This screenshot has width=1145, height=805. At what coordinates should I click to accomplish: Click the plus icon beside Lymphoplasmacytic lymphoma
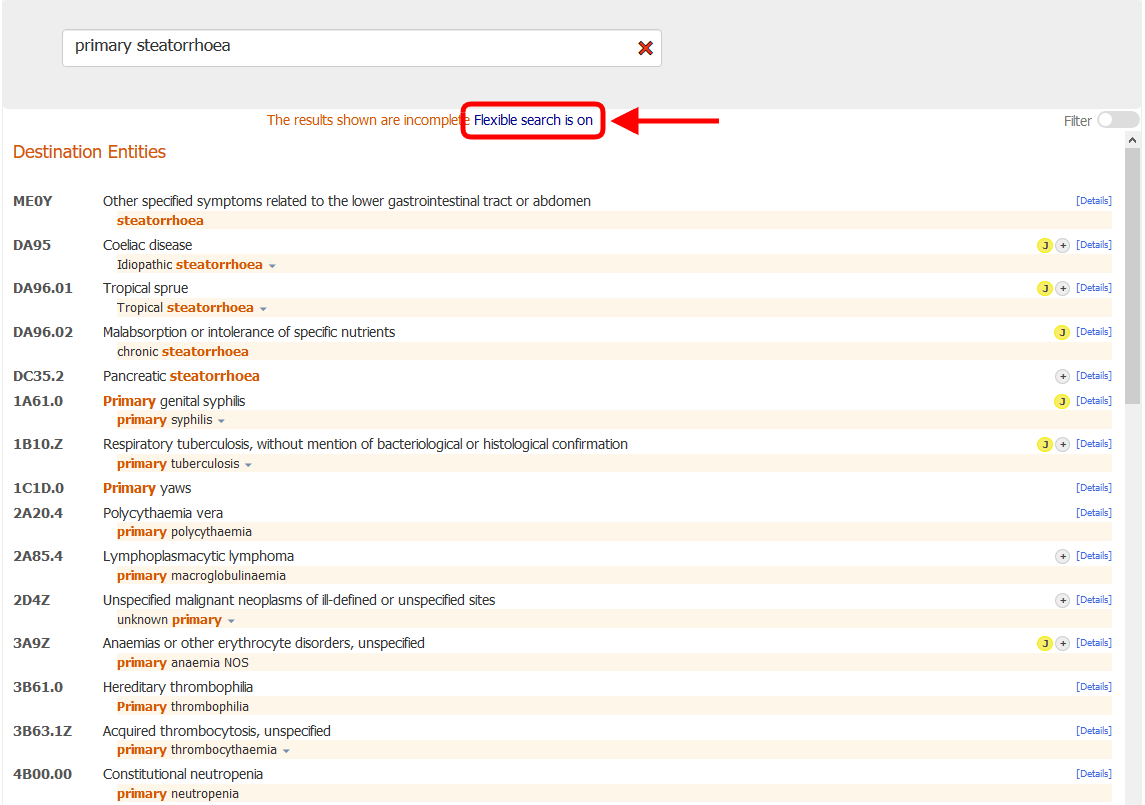click(1063, 555)
